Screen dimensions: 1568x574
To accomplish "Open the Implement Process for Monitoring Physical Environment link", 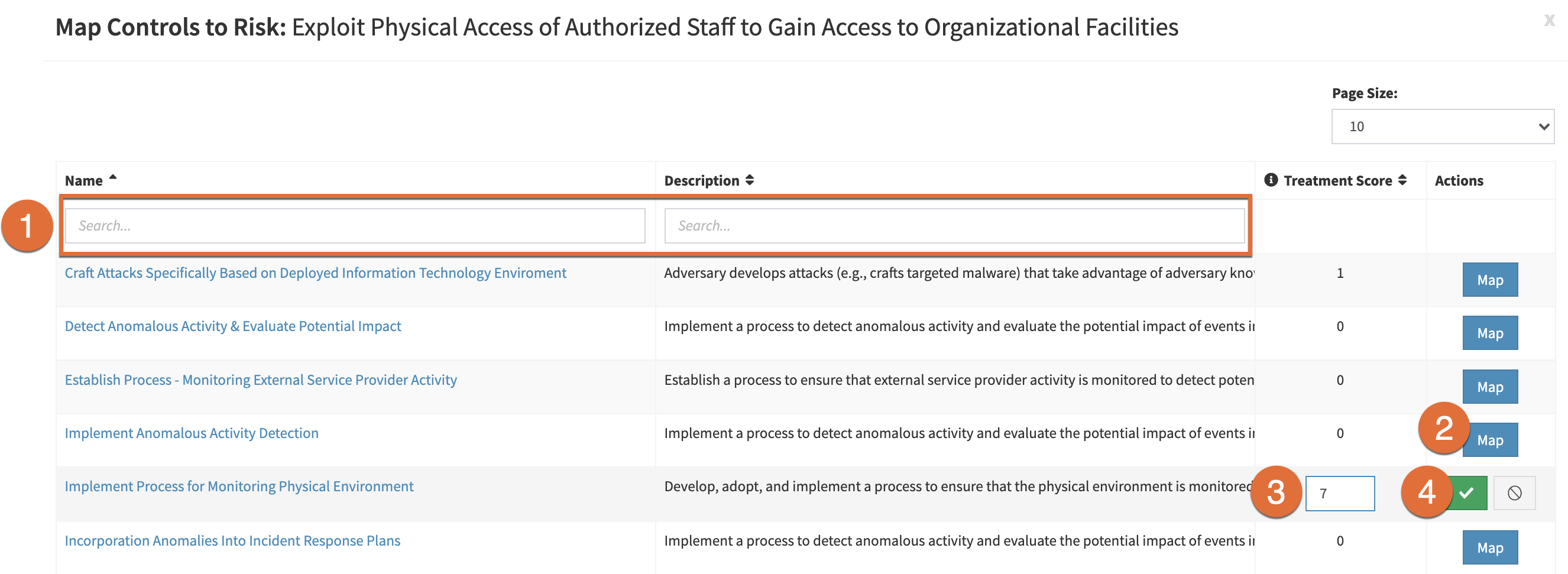I will pos(239,486).
